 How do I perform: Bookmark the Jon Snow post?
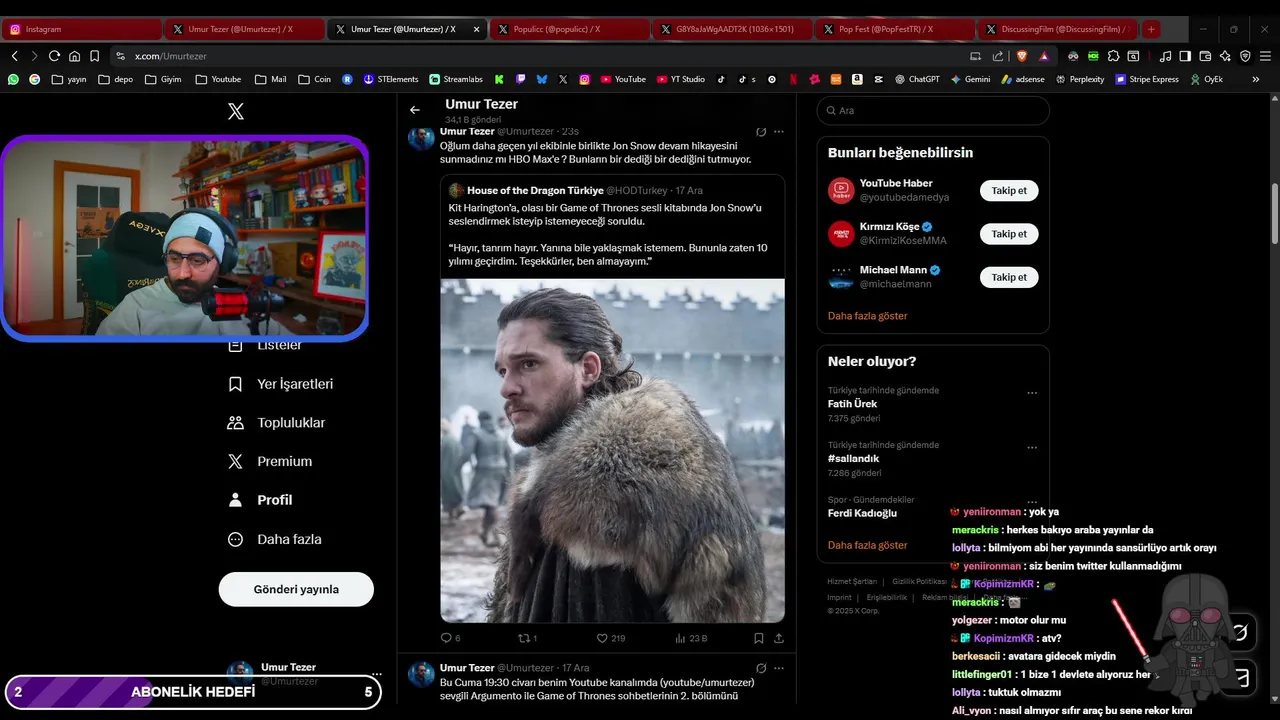759,638
